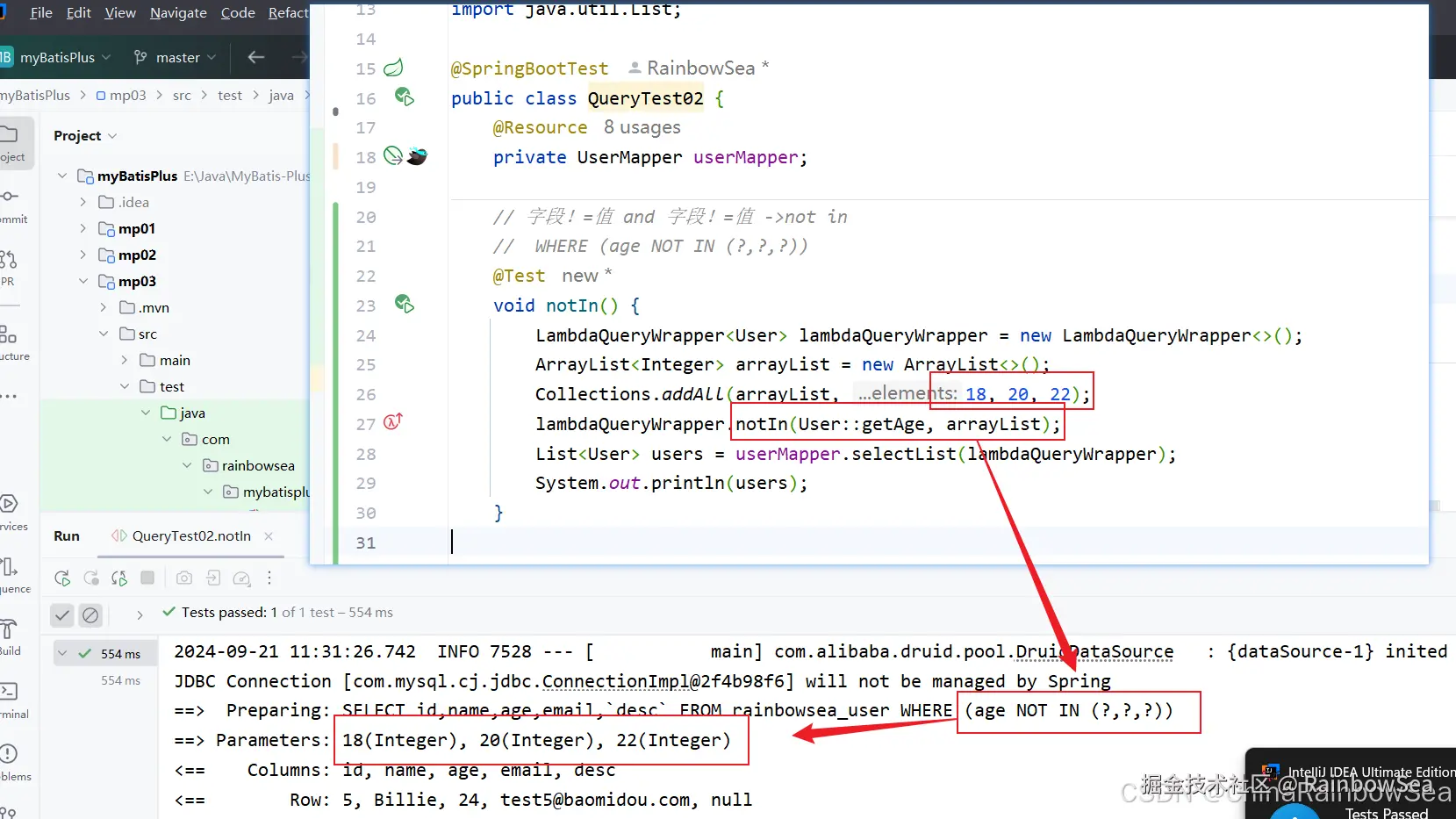Viewport: 1456px width, 819px height.
Task: Toggle show ignored tests filter
Action: [x=90, y=615]
